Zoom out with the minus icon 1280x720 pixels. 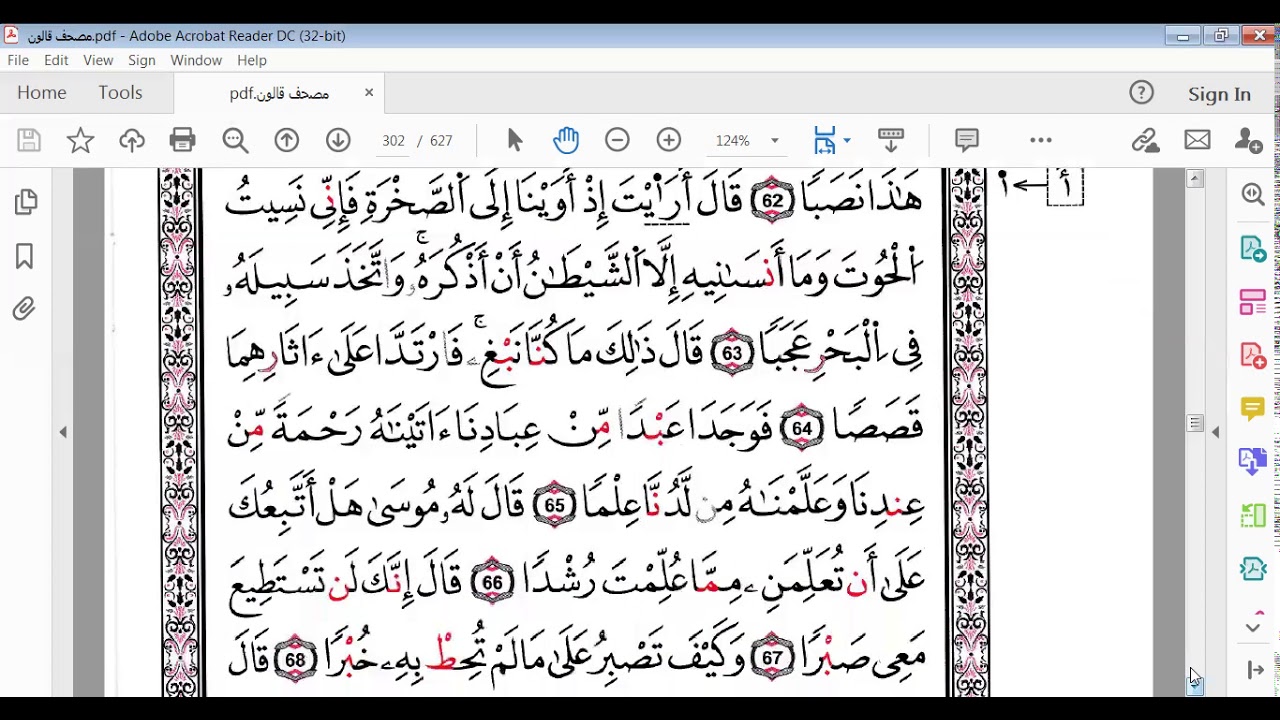click(x=617, y=141)
